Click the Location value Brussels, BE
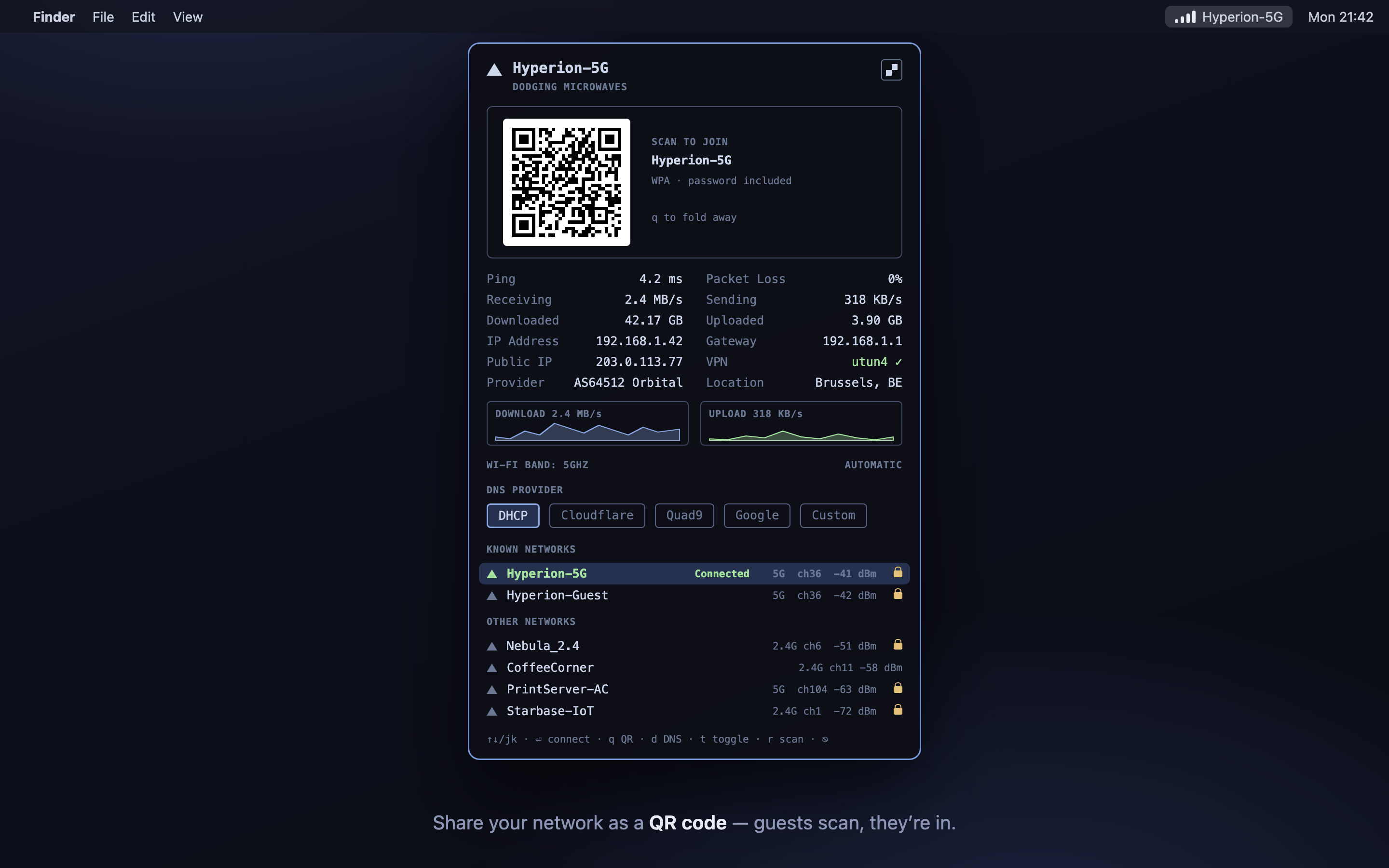 (858, 383)
